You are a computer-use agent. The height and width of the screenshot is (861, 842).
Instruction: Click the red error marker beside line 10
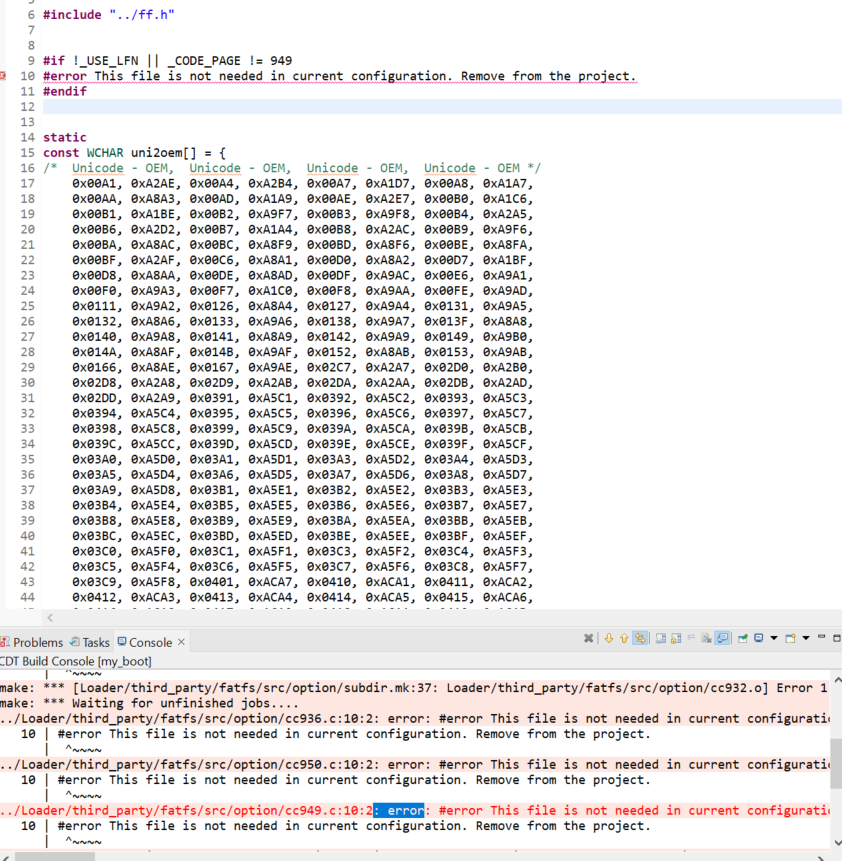6,75
